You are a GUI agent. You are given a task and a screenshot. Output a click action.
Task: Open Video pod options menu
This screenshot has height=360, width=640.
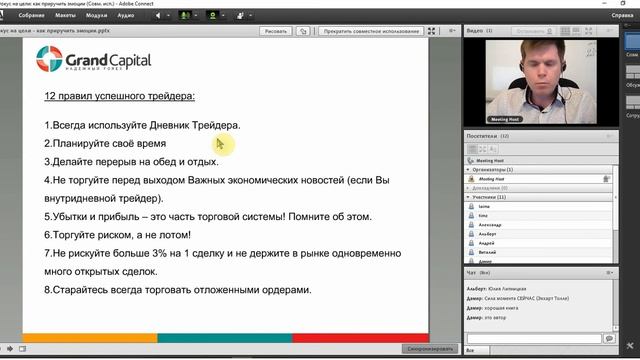609,31
